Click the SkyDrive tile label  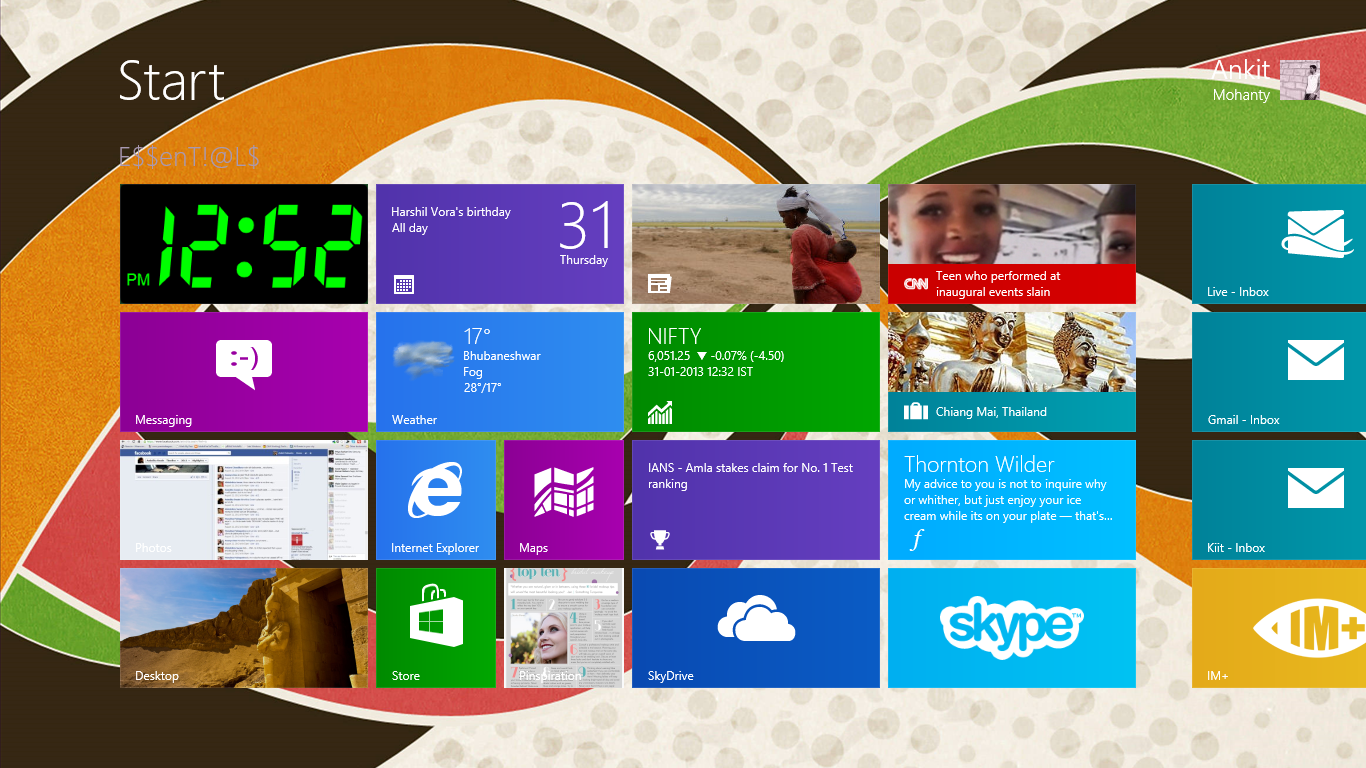tap(670, 676)
